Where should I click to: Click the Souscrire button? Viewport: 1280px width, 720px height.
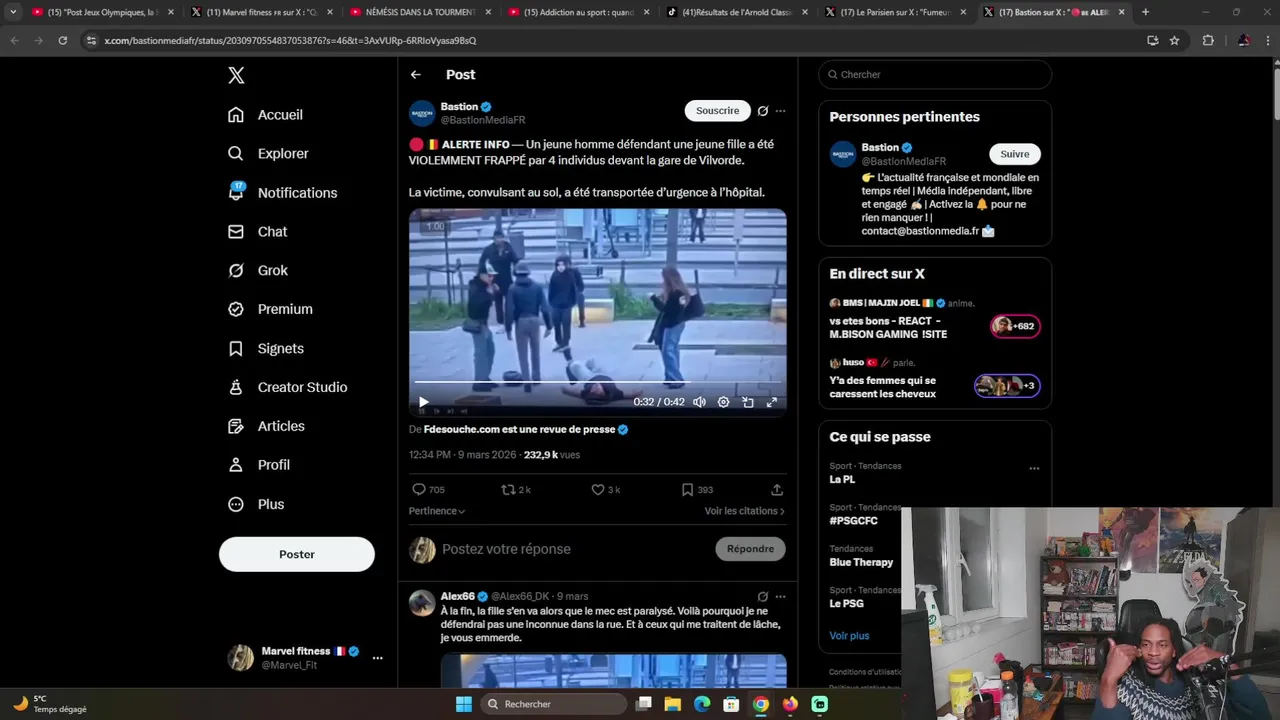(717, 111)
